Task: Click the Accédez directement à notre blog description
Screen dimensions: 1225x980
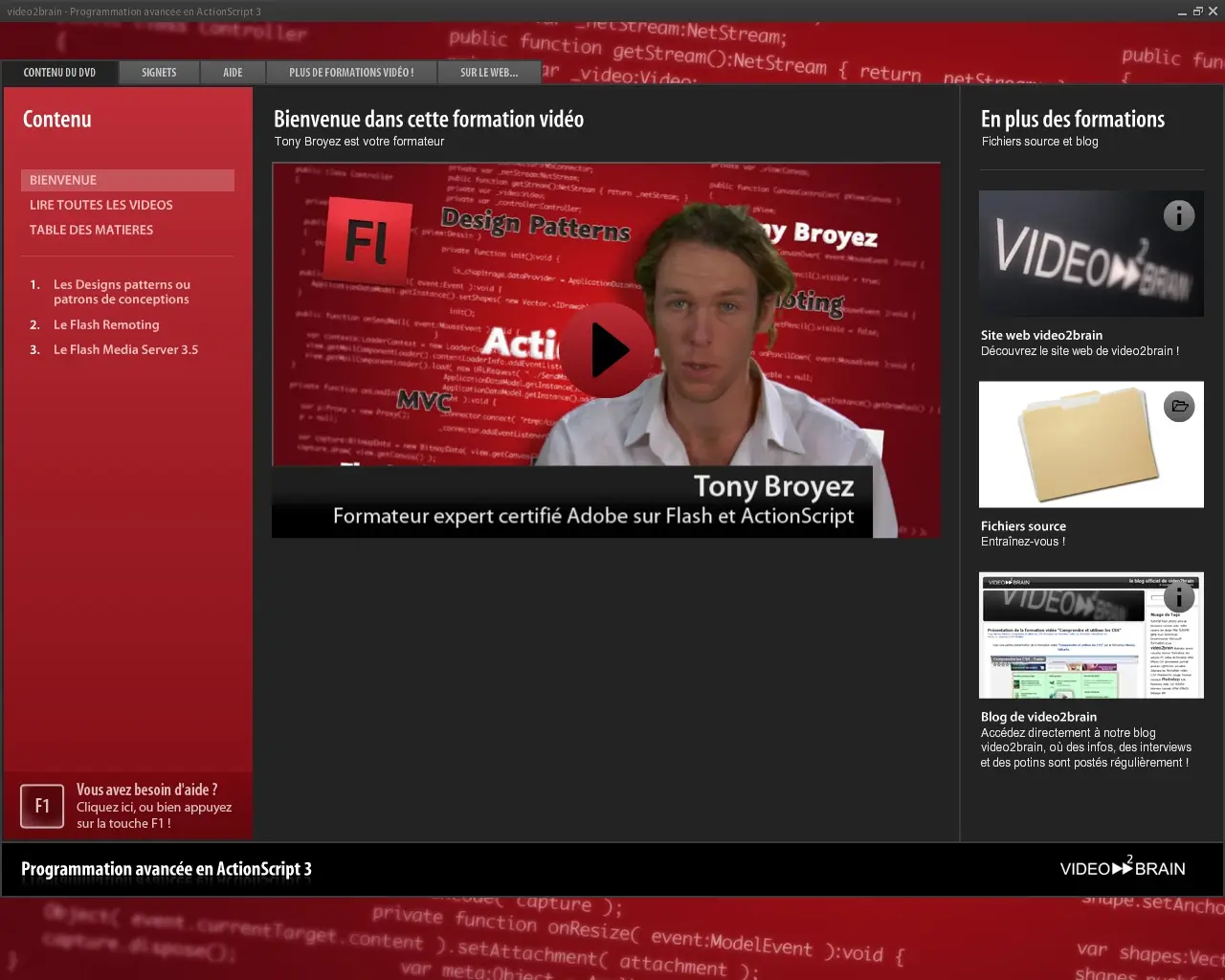Action: (x=1085, y=747)
